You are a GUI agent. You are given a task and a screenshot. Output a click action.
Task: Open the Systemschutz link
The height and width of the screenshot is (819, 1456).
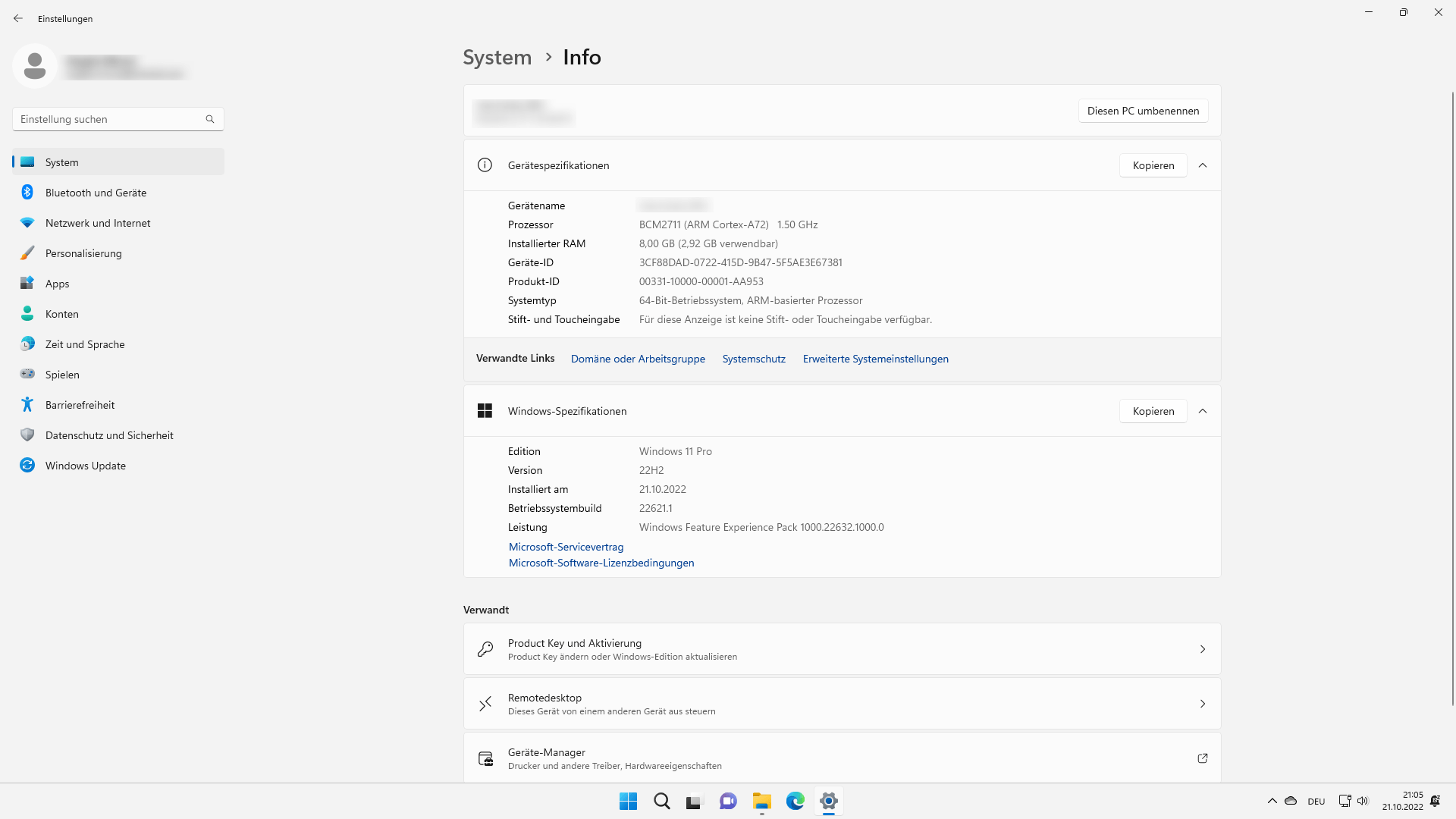click(754, 359)
